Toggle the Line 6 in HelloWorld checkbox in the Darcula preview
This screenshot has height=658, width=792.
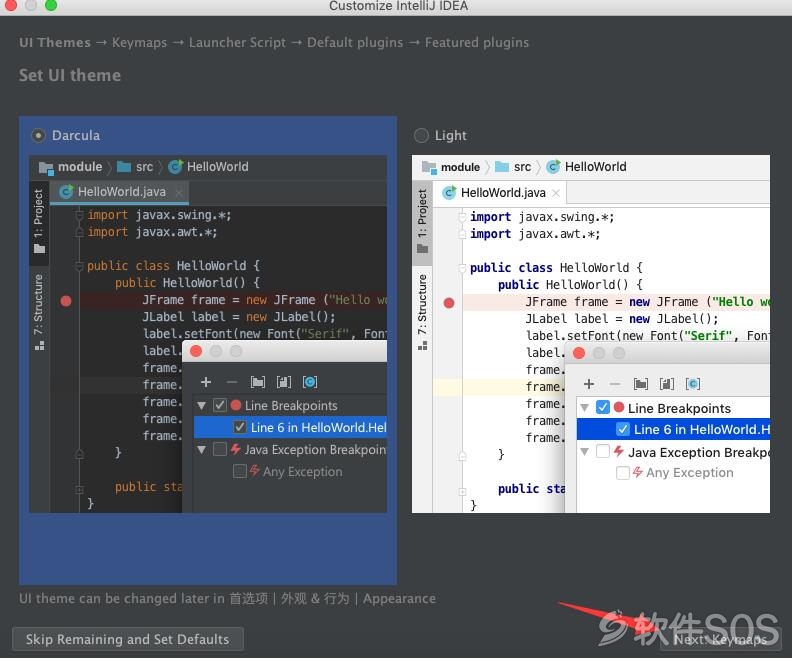[240, 427]
